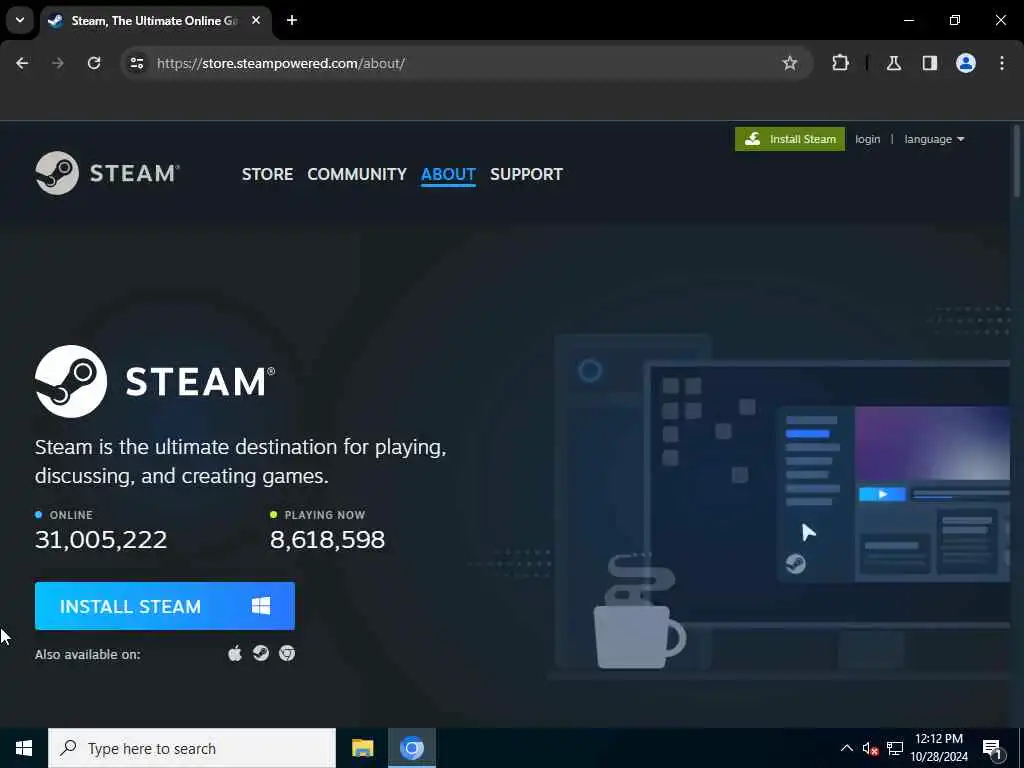This screenshot has height=768, width=1024.
Task: Click the taskbar search box
Action: click(192, 748)
